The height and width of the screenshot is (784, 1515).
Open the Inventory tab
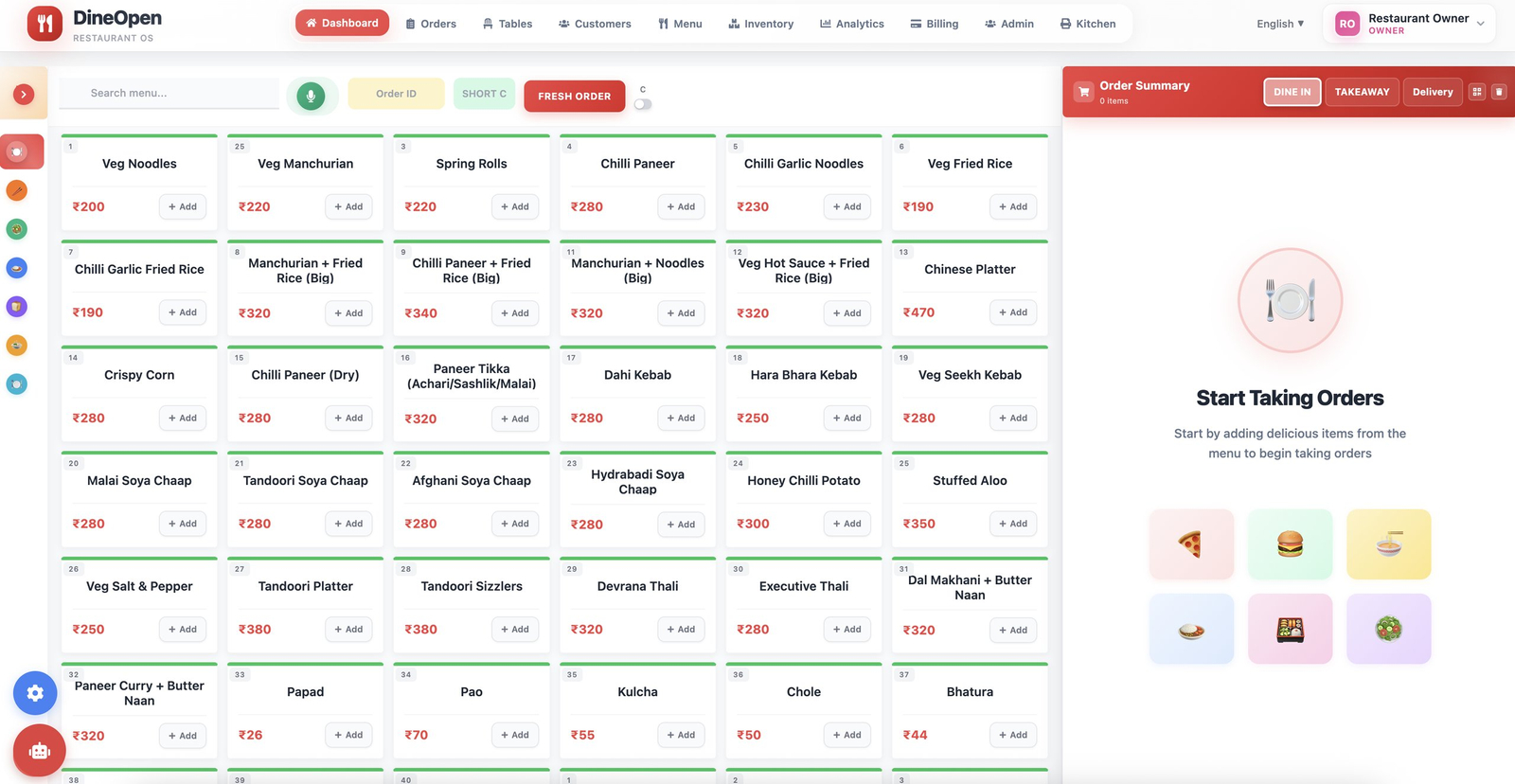tap(760, 24)
